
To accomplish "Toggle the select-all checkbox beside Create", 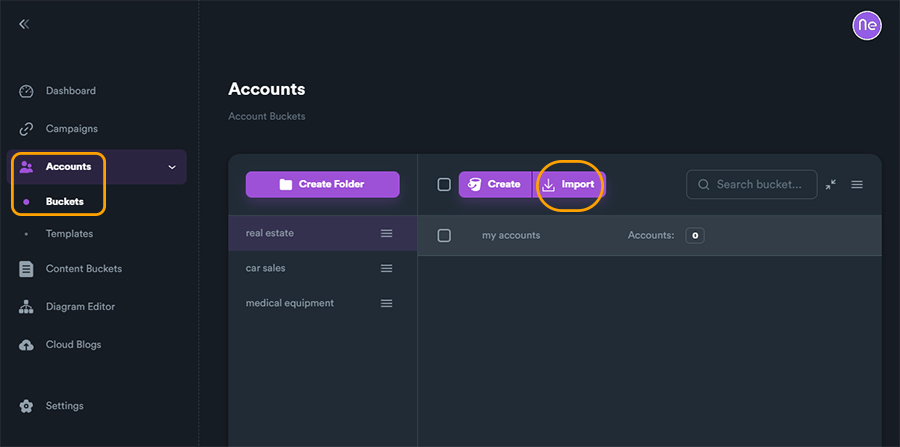I will click(x=444, y=185).
